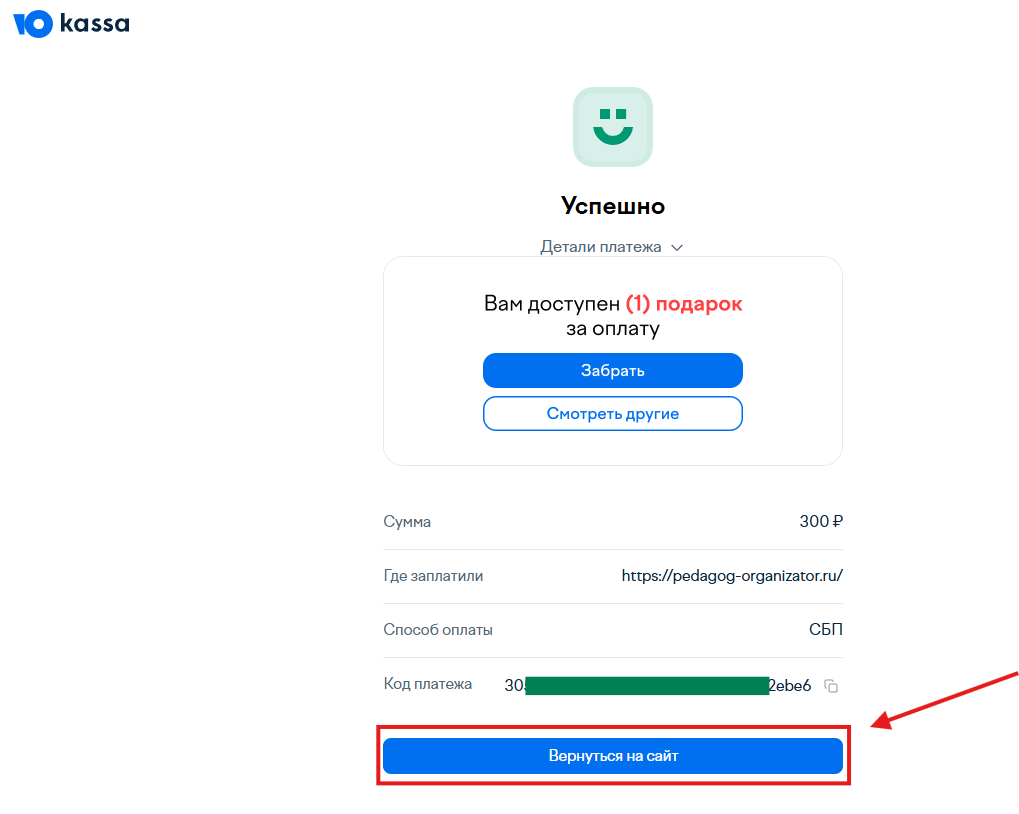The height and width of the screenshot is (814, 1019).
Task: Click the green smiley success icon
Action: [x=613, y=127]
